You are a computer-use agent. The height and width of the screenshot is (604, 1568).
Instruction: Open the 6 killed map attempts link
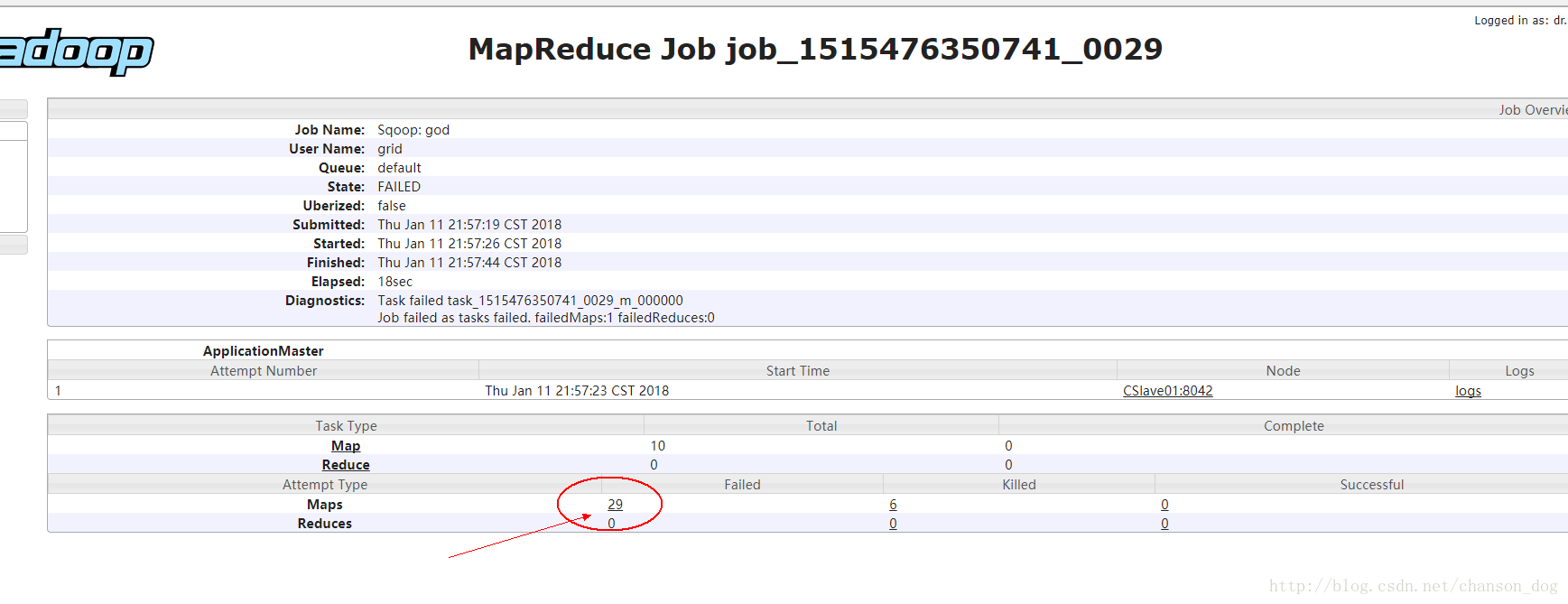[893, 505]
